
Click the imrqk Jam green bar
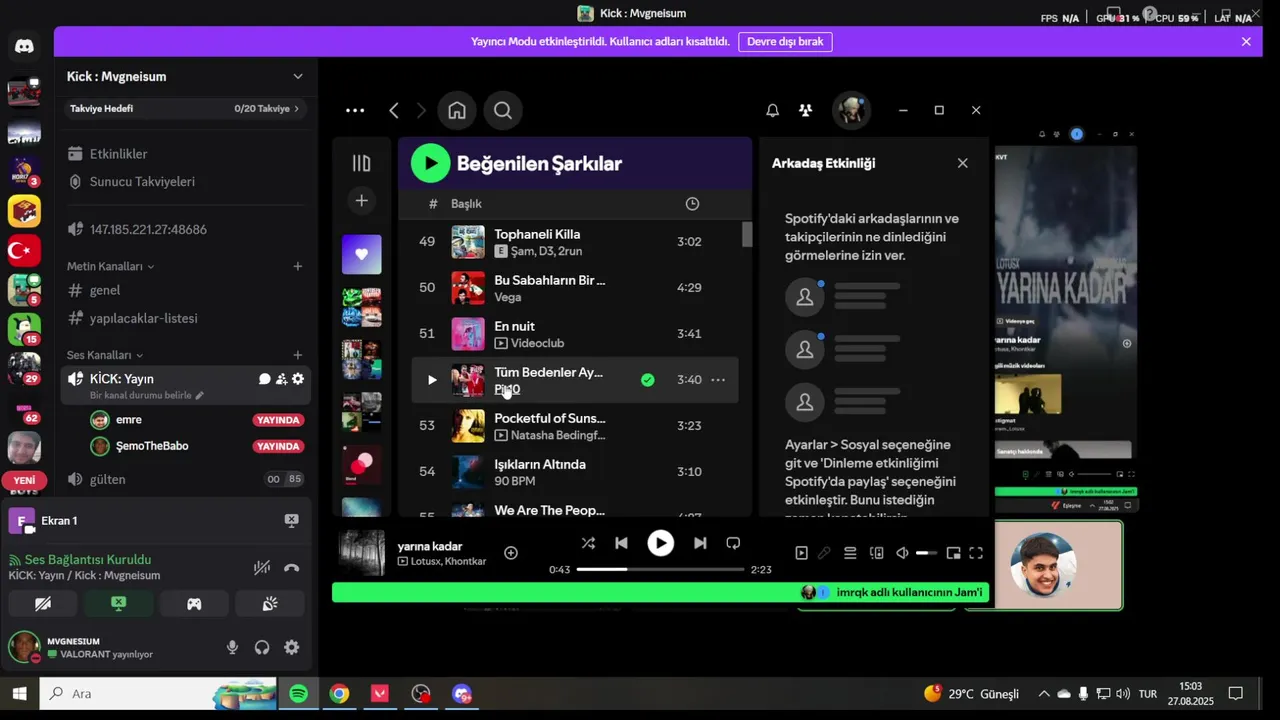661,592
